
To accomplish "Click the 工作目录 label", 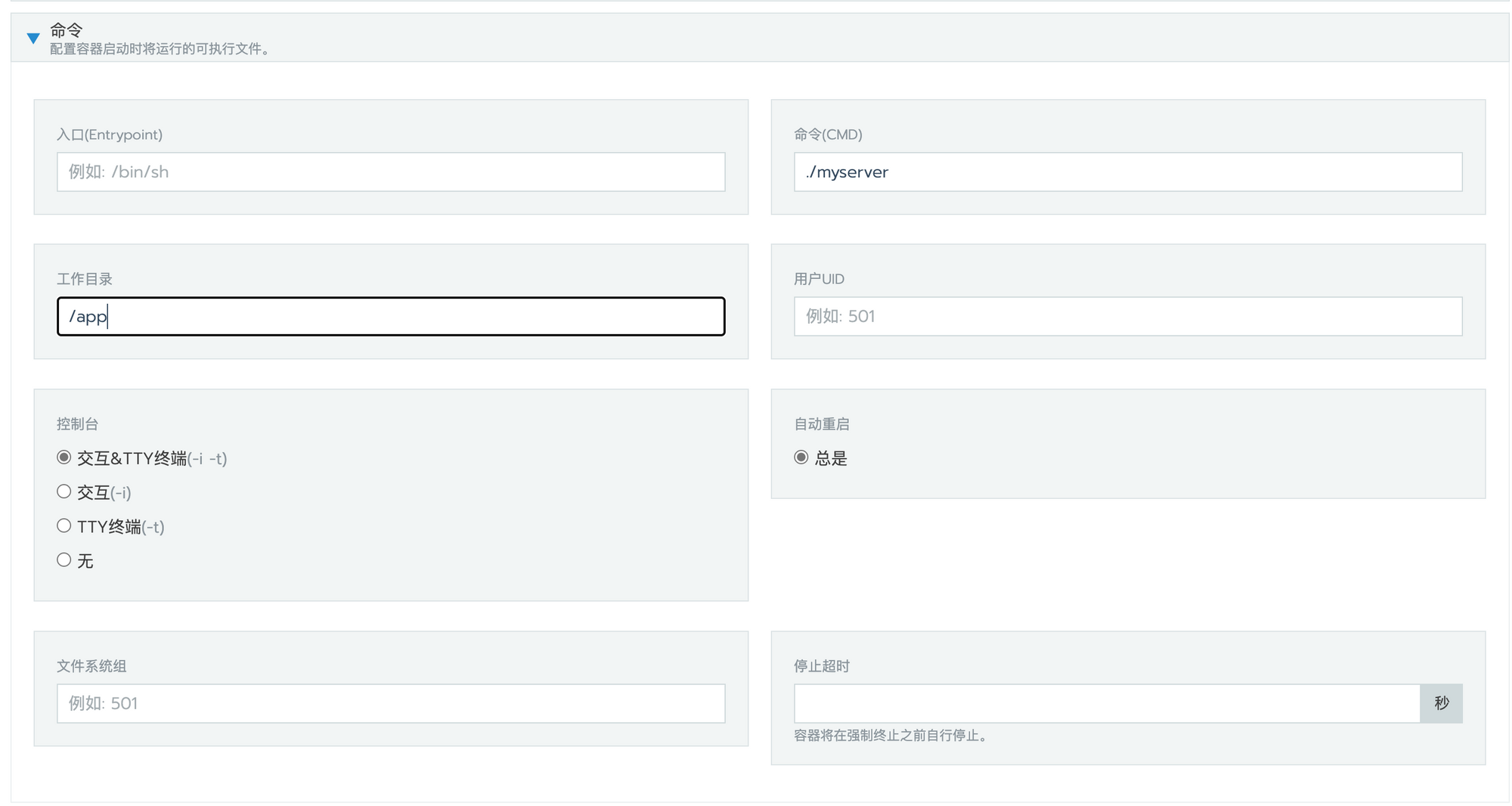I will (84, 279).
